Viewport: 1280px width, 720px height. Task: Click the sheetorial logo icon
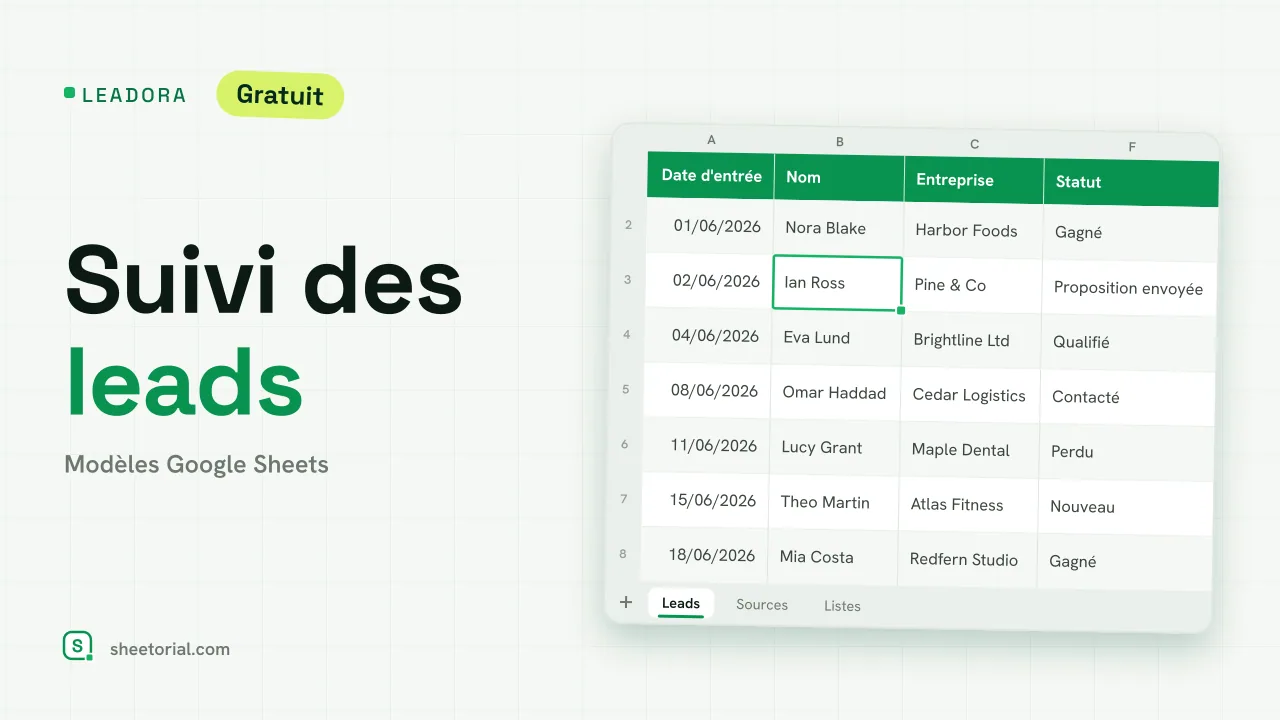pos(77,646)
